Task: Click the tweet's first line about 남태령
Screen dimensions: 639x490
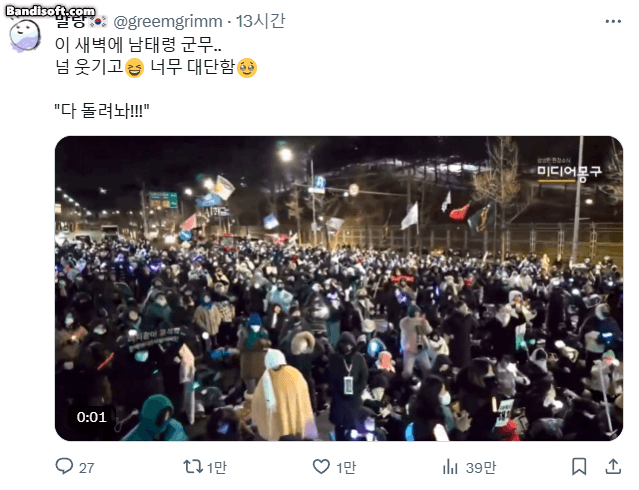Action: click(139, 44)
